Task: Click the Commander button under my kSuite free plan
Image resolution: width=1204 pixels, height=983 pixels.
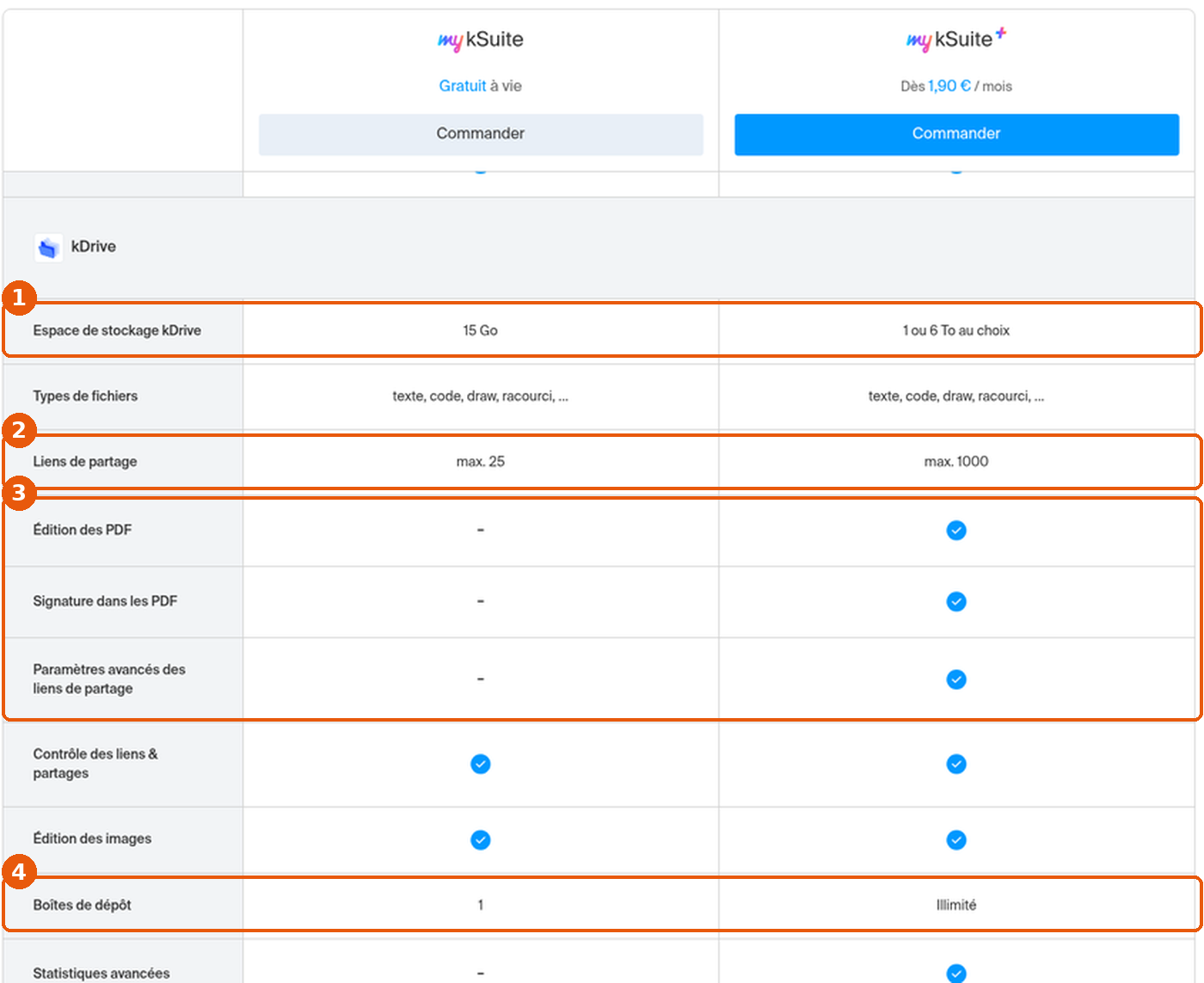Action: 481,134
